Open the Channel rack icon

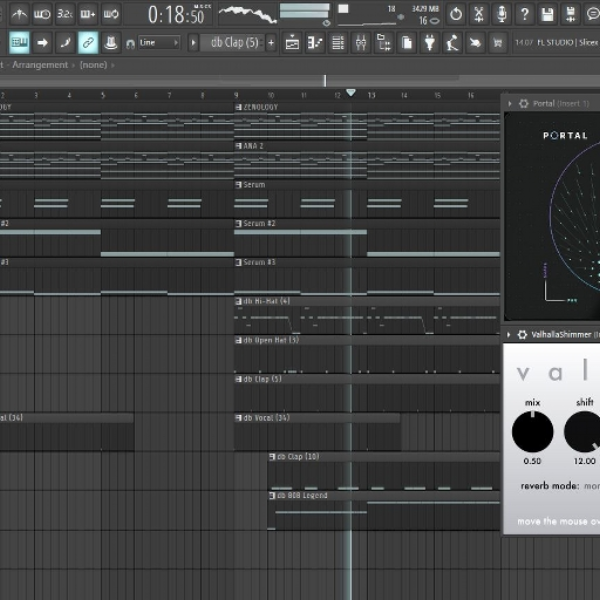pyautogui.click(x=338, y=42)
